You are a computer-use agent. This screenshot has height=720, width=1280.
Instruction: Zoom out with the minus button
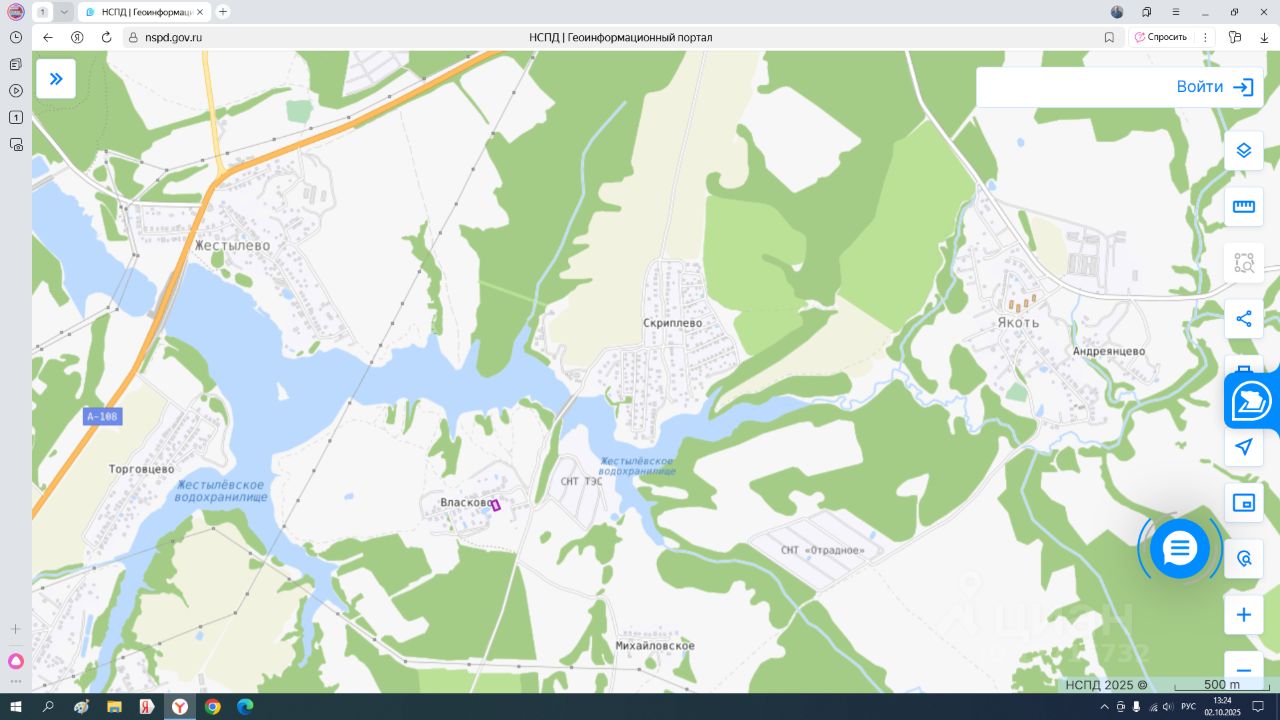[x=1244, y=671]
